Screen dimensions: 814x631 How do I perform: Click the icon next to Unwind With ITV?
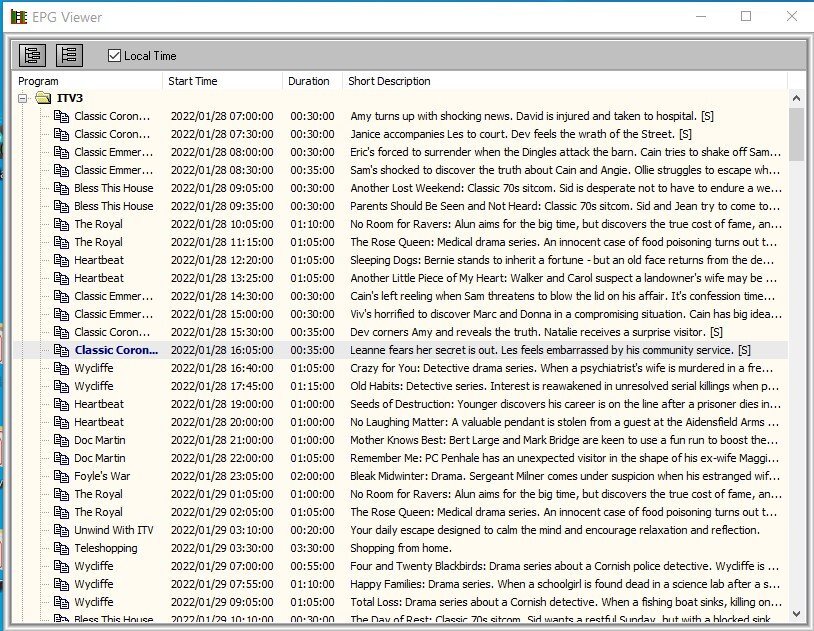tap(61, 530)
